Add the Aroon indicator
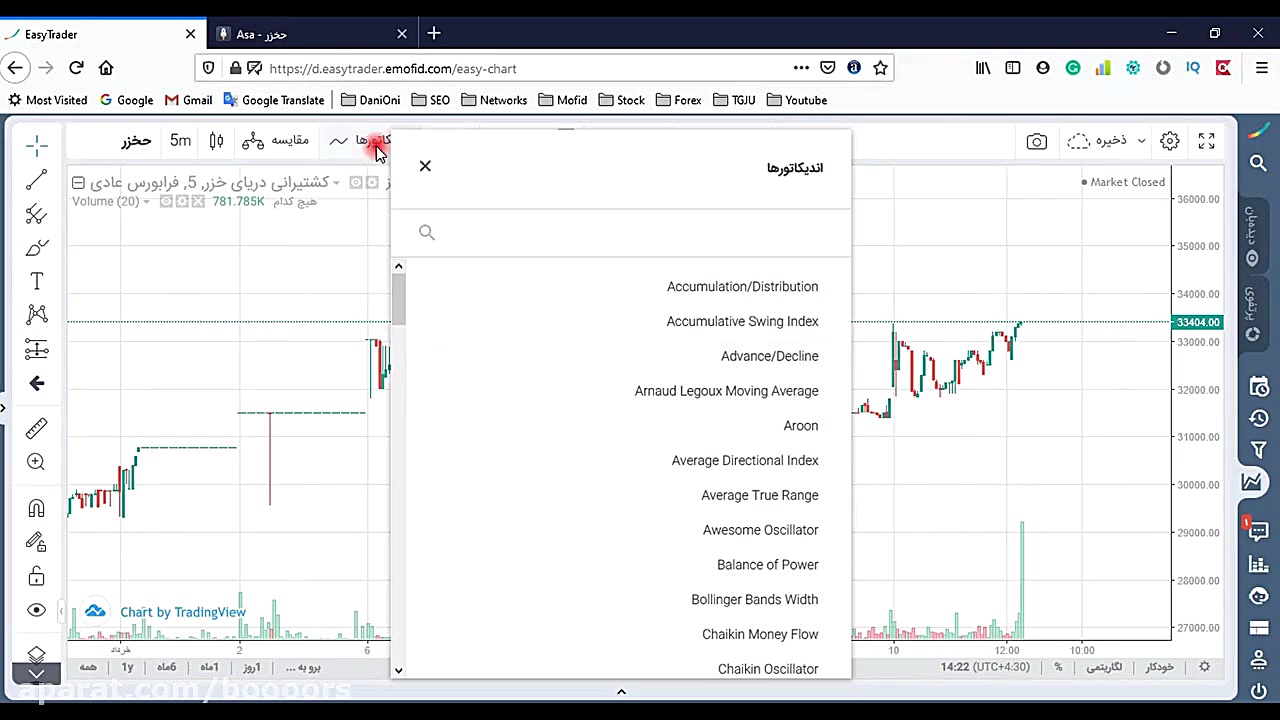The width and height of the screenshot is (1280, 720). 801,426
